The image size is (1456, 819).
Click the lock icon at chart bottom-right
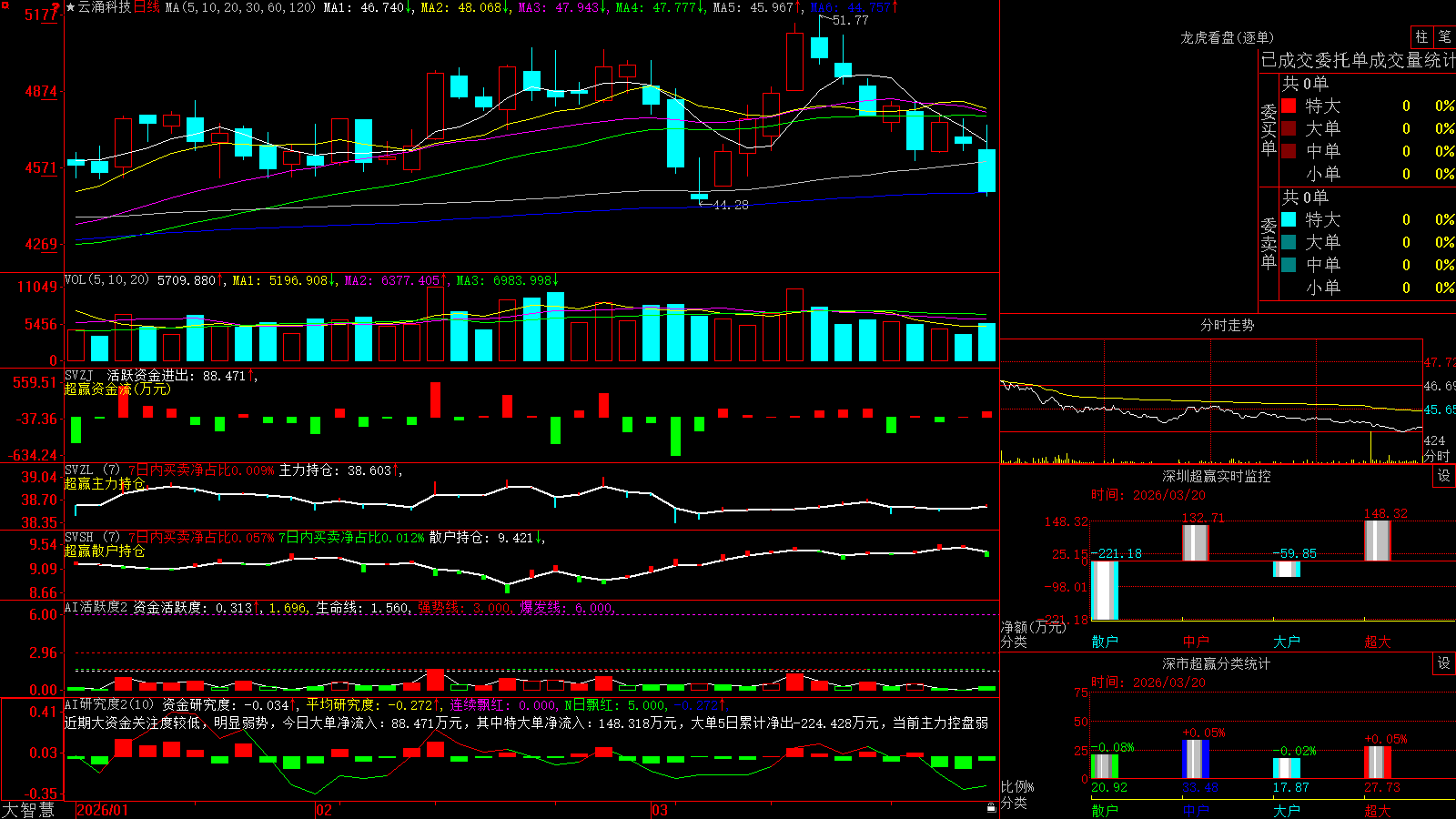tap(991, 807)
